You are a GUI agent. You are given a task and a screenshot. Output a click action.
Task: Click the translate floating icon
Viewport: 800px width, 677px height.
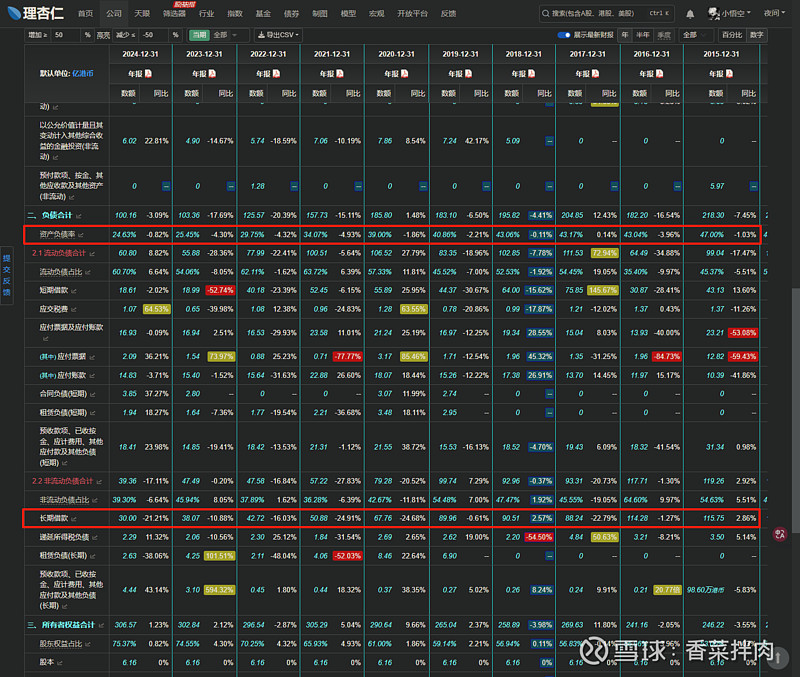point(780,534)
